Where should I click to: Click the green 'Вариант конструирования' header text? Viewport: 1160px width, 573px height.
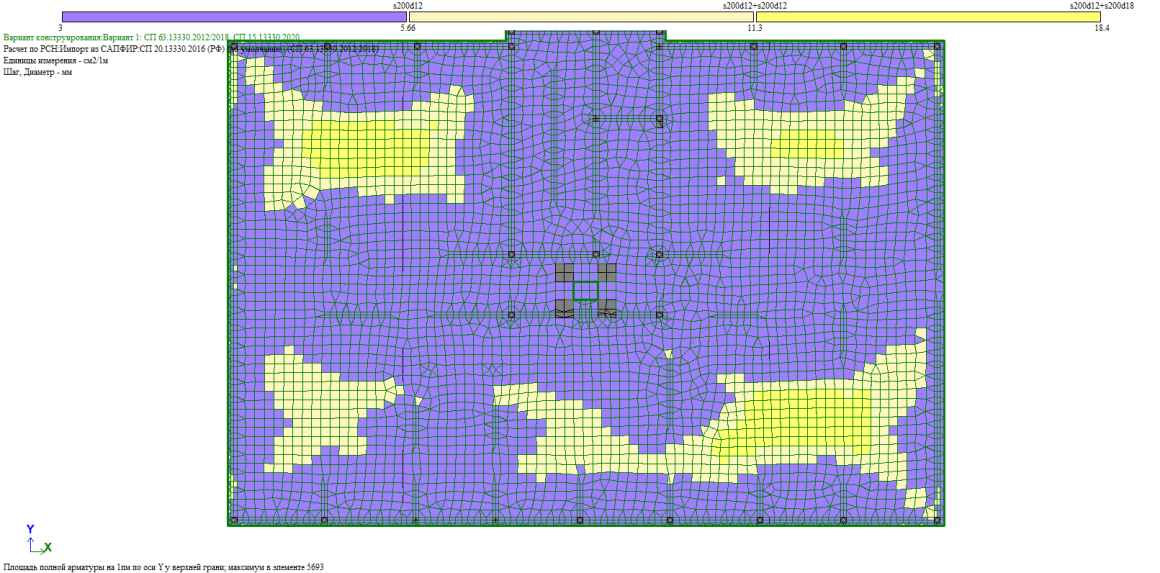[x=151, y=37]
